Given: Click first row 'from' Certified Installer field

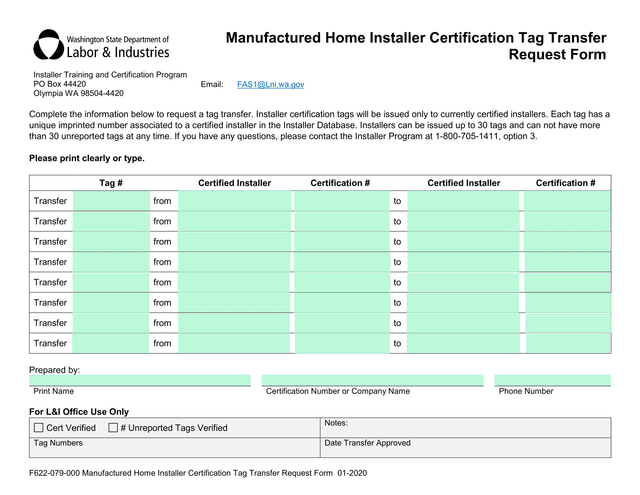Looking at the screenshot, I should click(234, 201).
